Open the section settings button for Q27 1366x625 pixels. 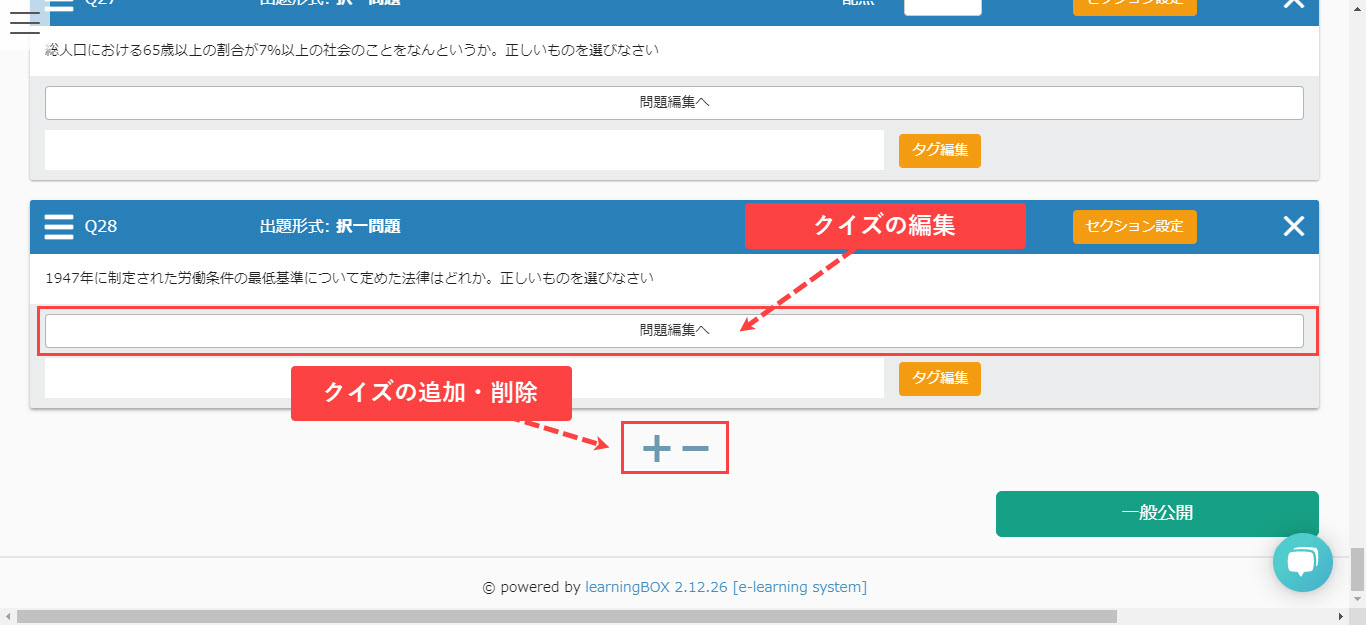pos(1134,5)
